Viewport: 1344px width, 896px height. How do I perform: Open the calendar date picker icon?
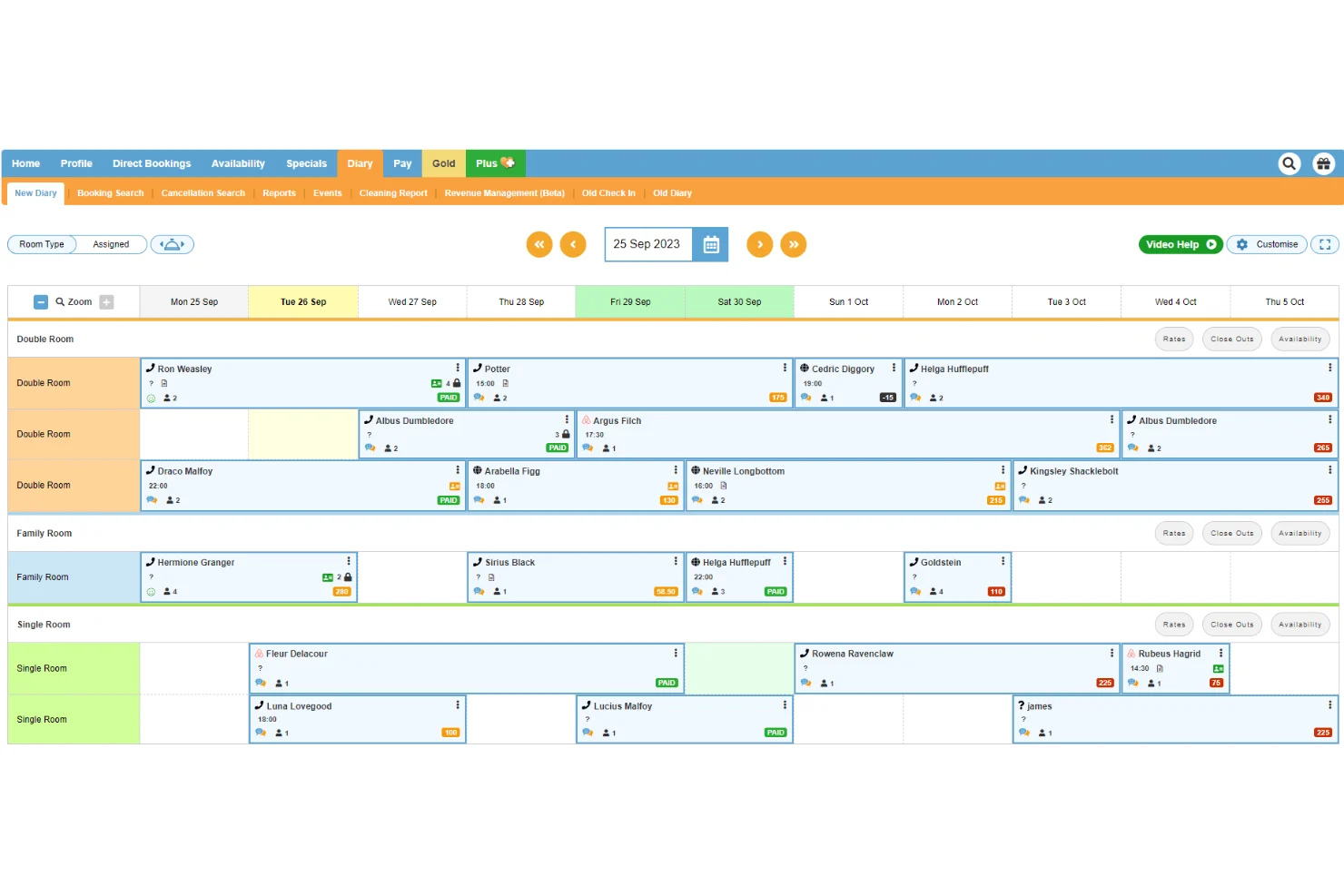click(x=711, y=244)
